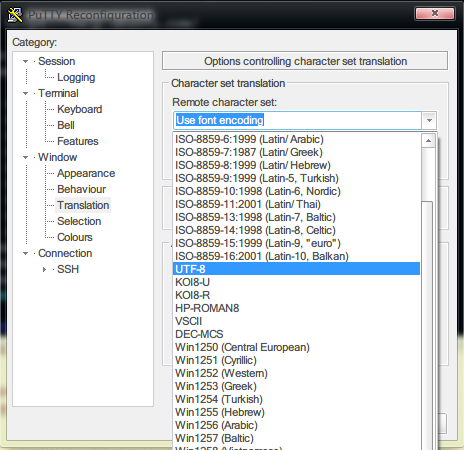
Task: Select the Connection category
Action: (65, 253)
